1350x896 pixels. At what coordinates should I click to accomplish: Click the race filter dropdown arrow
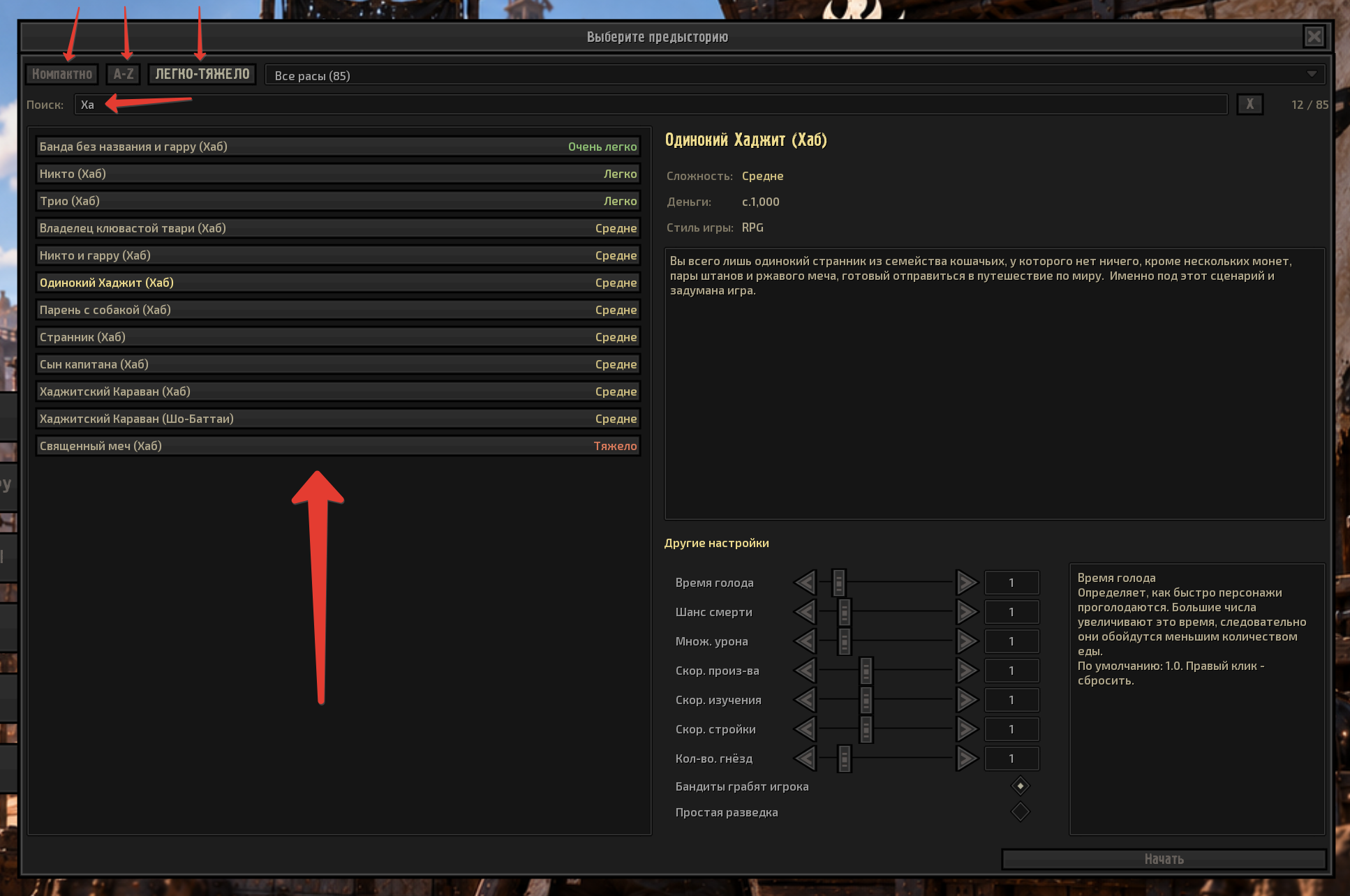1312,75
